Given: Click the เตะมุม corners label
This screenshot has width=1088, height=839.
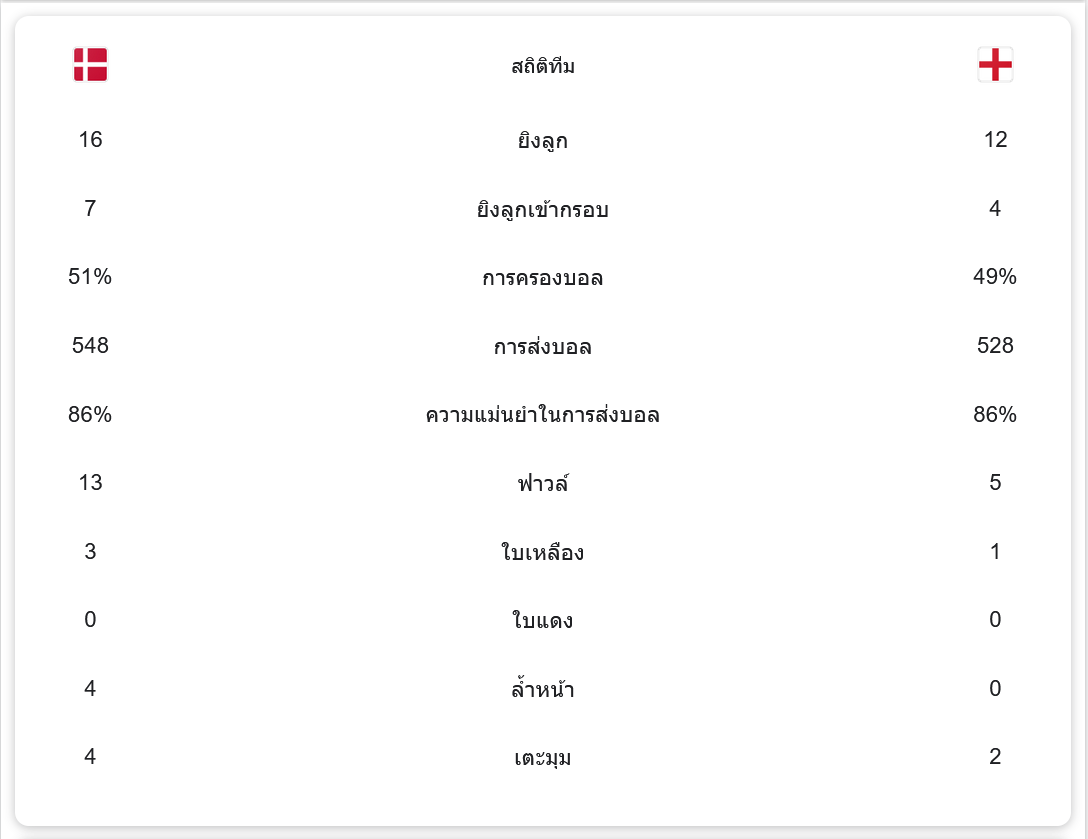Looking at the screenshot, I should (543, 758).
